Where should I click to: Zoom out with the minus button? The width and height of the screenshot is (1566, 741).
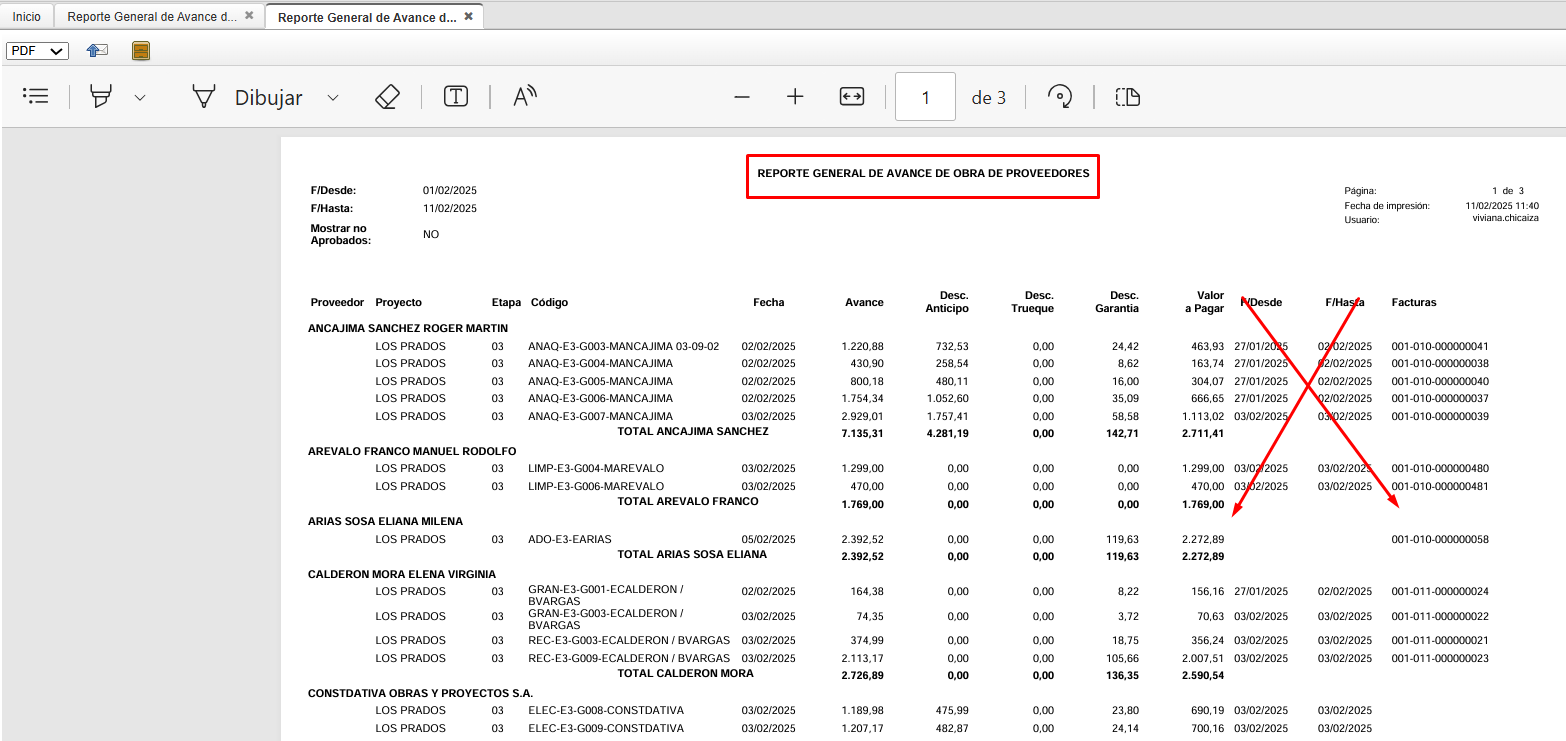point(742,97)
